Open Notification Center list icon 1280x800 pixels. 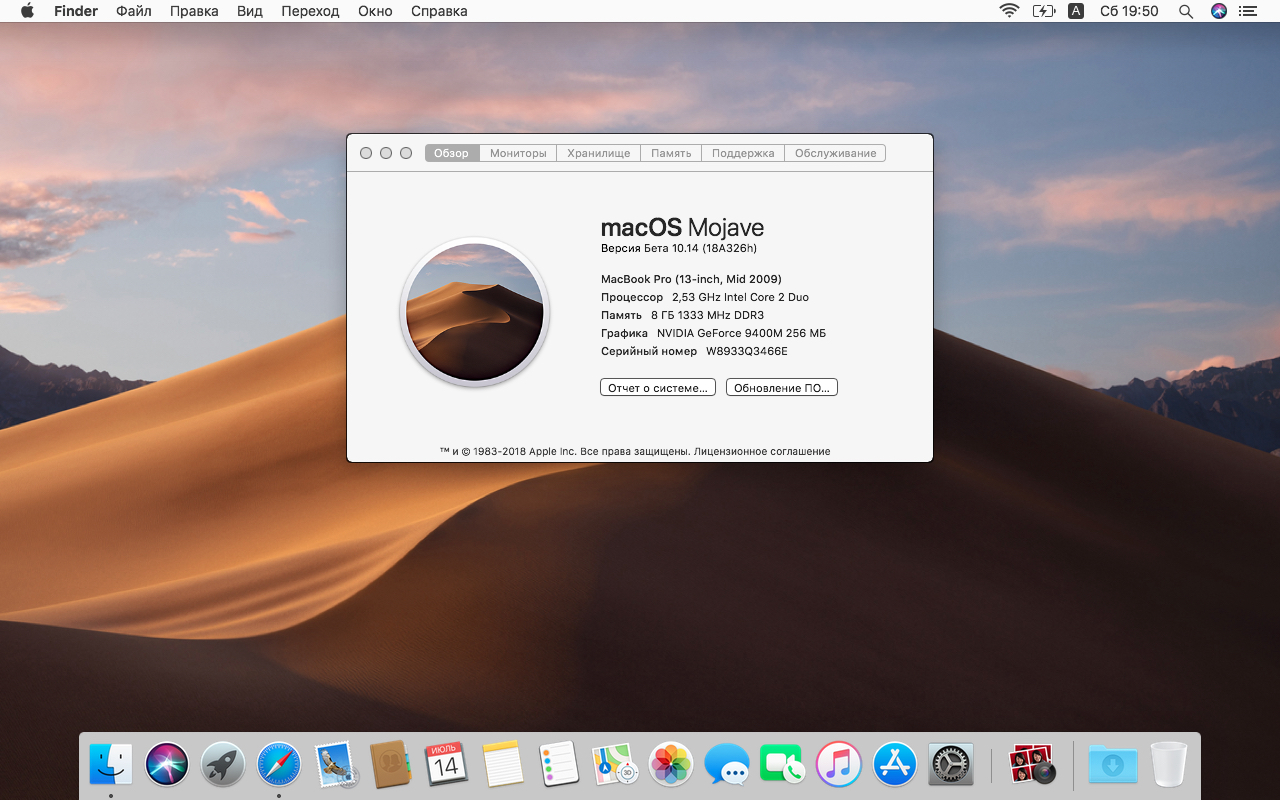coord(1247,11)
